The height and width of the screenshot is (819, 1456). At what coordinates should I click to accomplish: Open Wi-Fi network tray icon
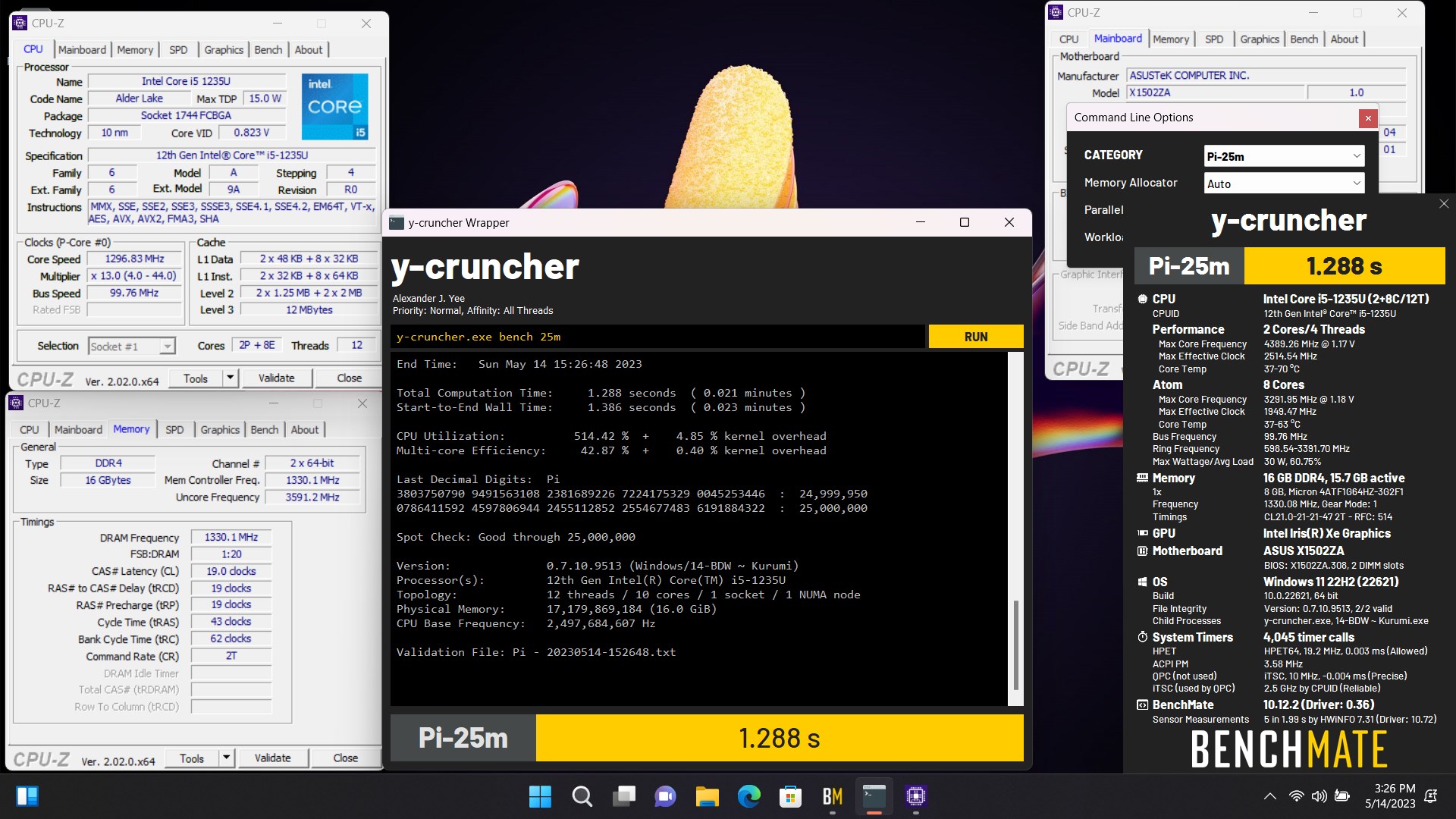click(x=1296, y=796)
